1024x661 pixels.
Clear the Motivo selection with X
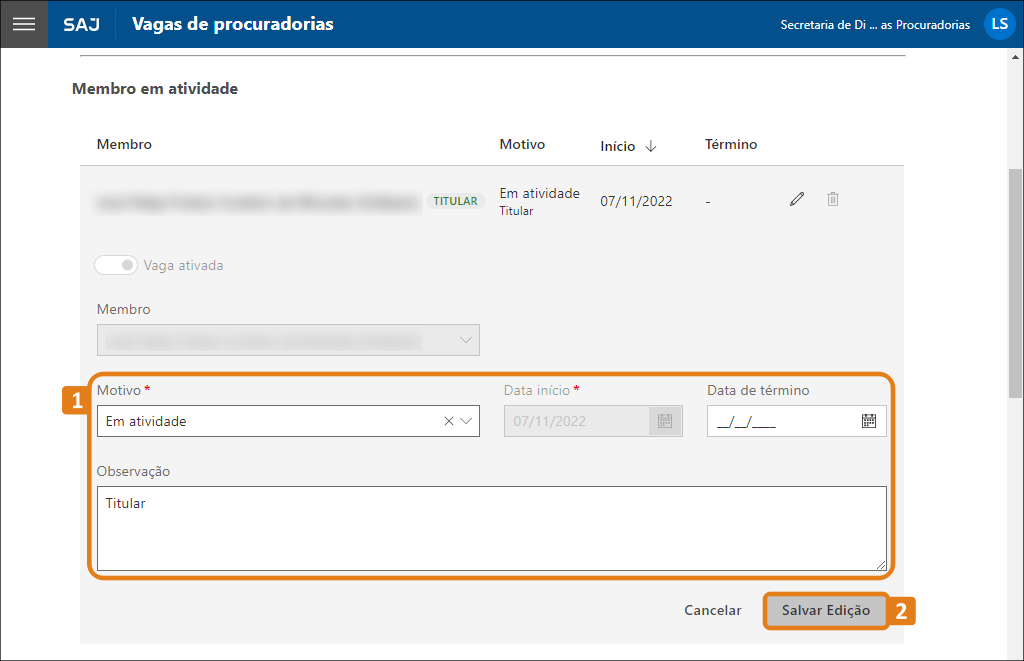[449, 421]
